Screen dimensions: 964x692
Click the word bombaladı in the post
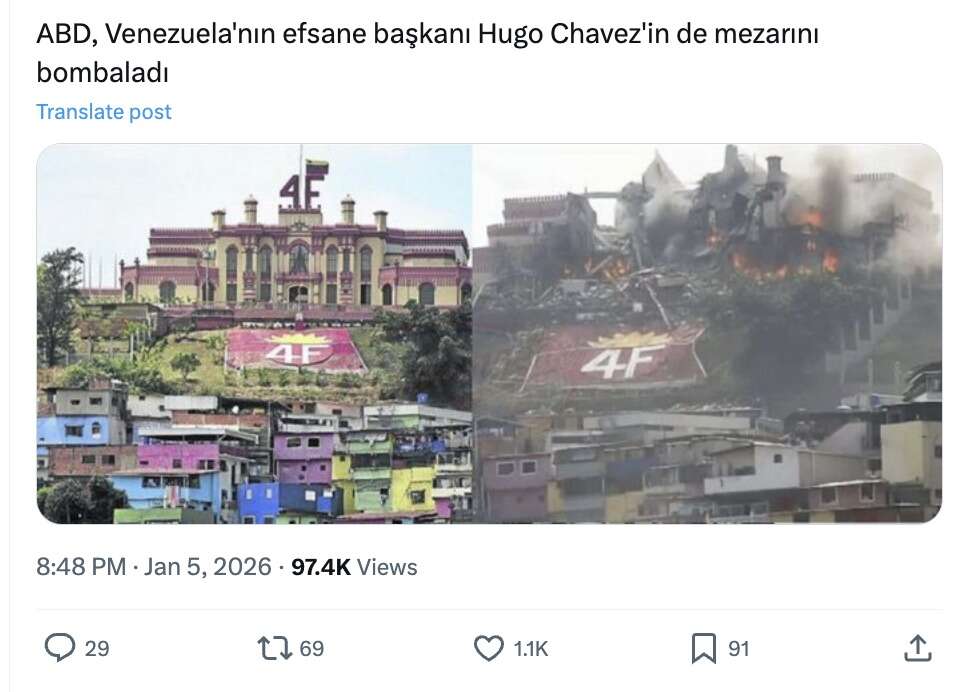coord(102,73)
